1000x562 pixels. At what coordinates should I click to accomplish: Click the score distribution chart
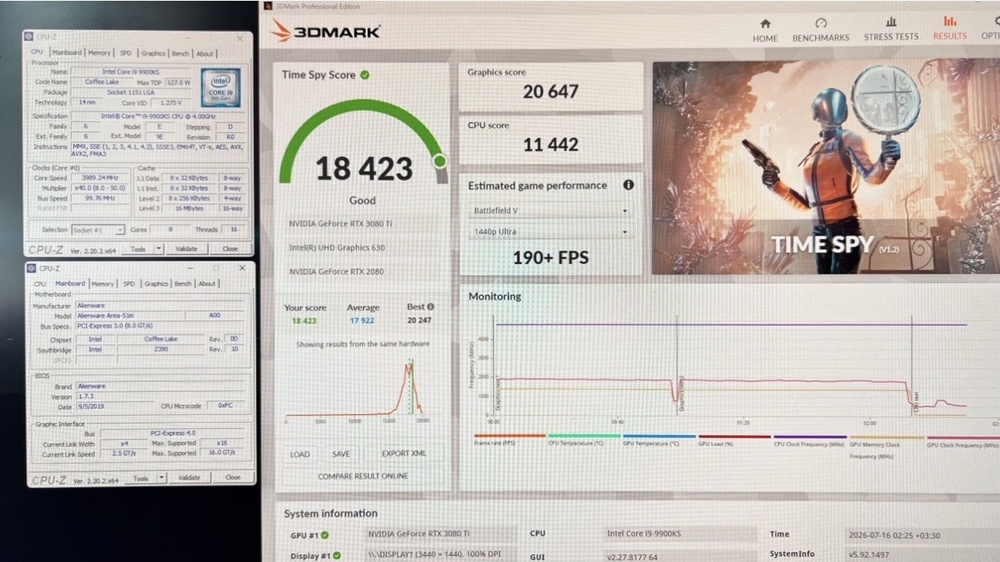355,390
